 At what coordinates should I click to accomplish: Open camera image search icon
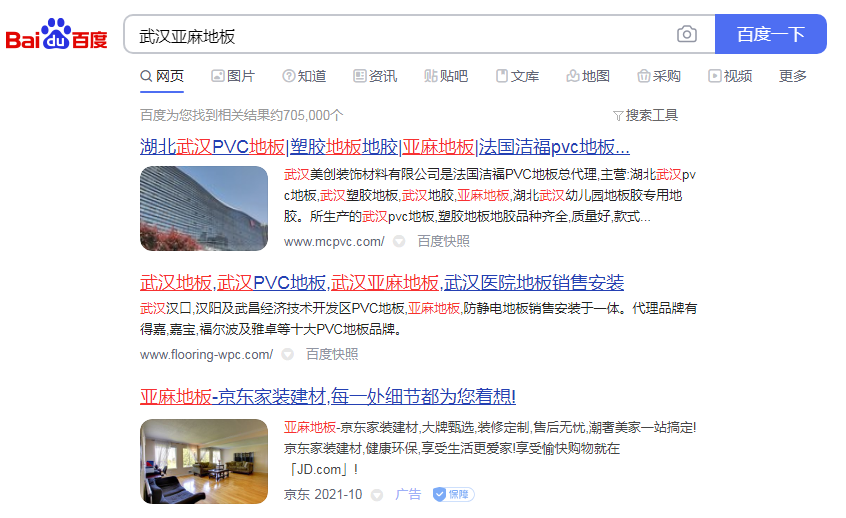point(686,34)
